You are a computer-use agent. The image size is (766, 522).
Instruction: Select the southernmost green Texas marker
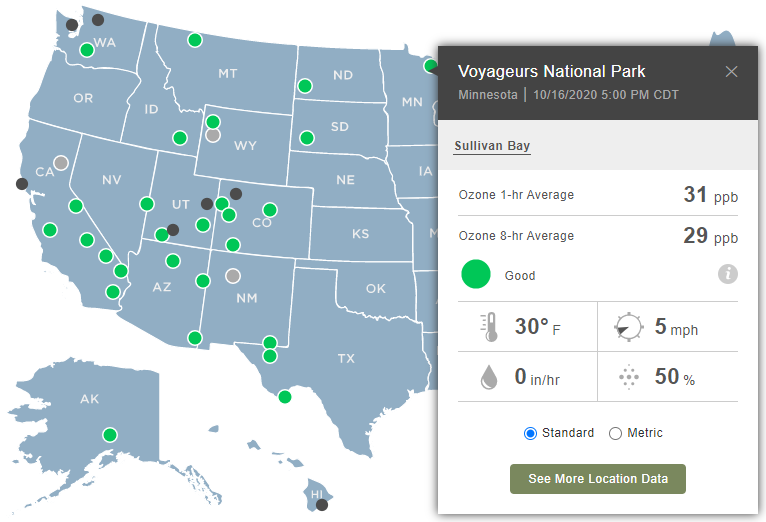point(285,397)
